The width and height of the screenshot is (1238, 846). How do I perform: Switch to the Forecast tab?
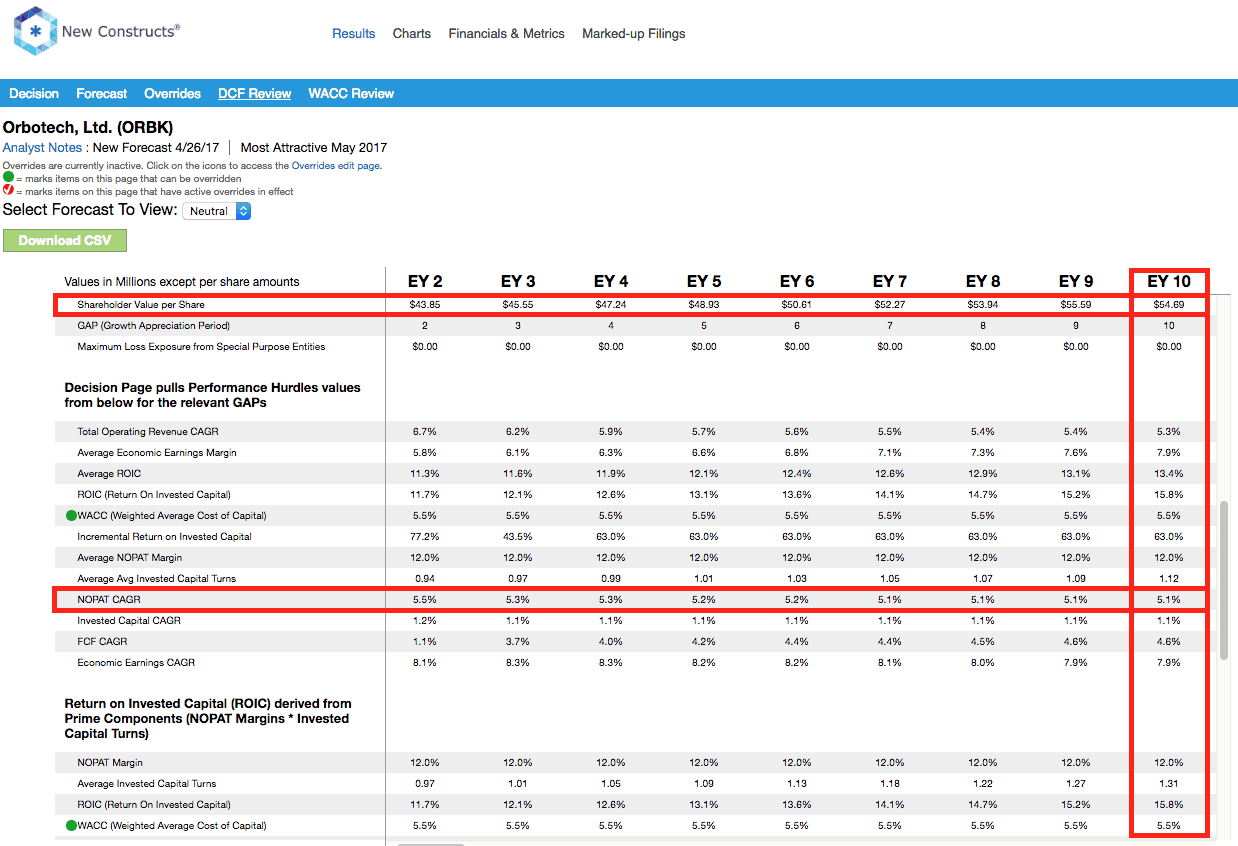[102, 93]
